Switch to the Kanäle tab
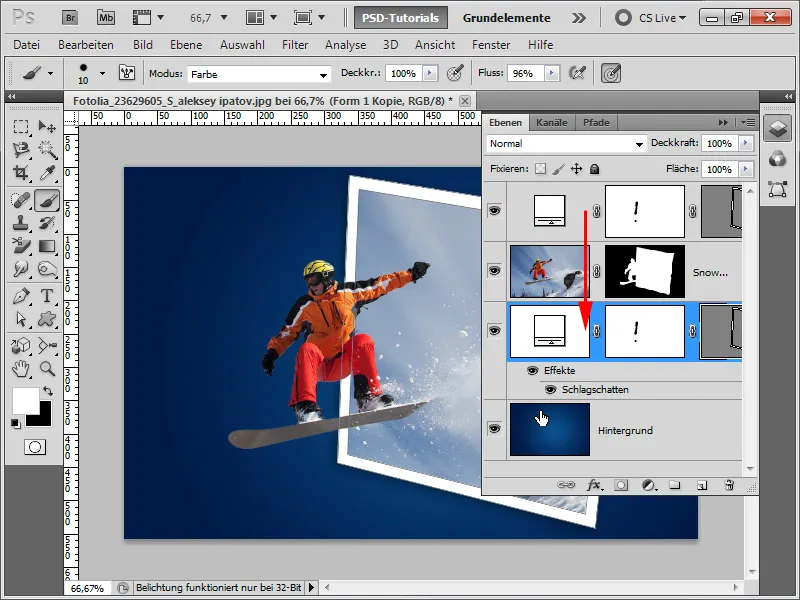The image size is (800, 600). 552,122
